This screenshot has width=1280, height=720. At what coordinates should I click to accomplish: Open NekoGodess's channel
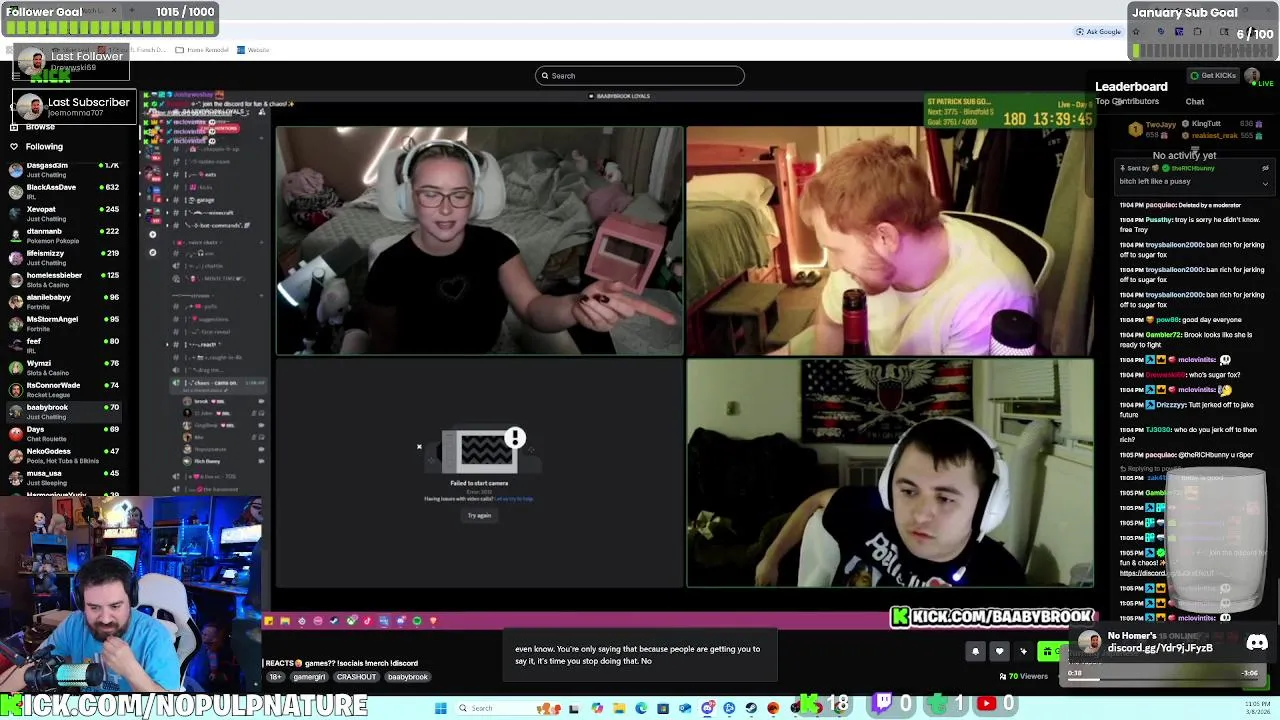tap(65, 456)
